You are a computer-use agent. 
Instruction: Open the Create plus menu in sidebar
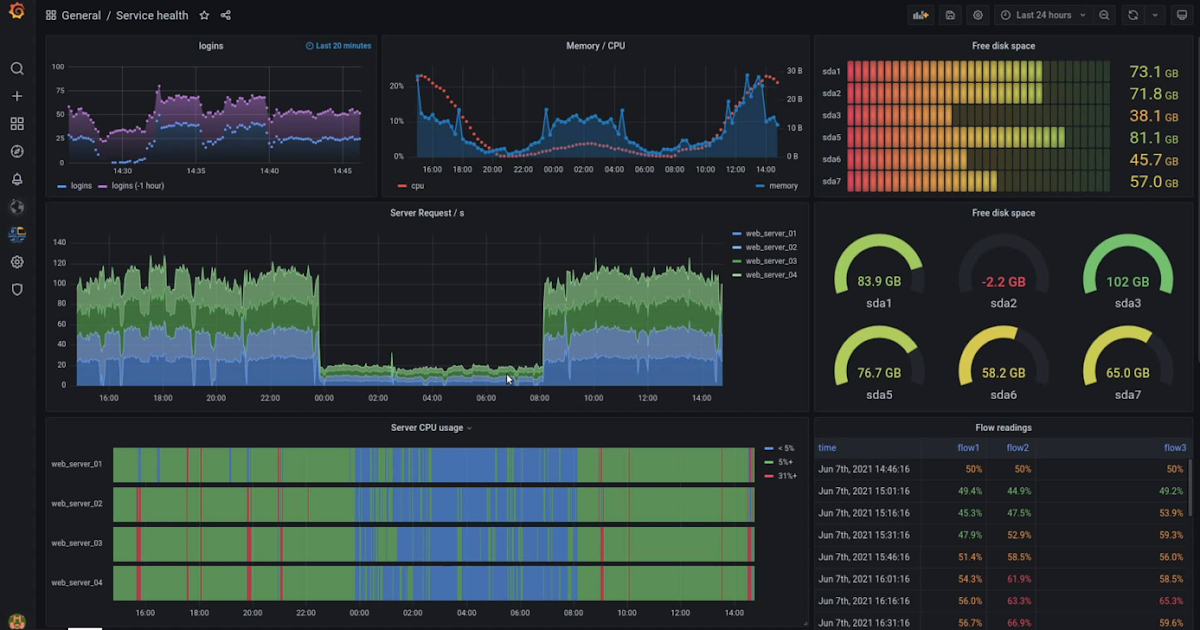pos(17,96)
